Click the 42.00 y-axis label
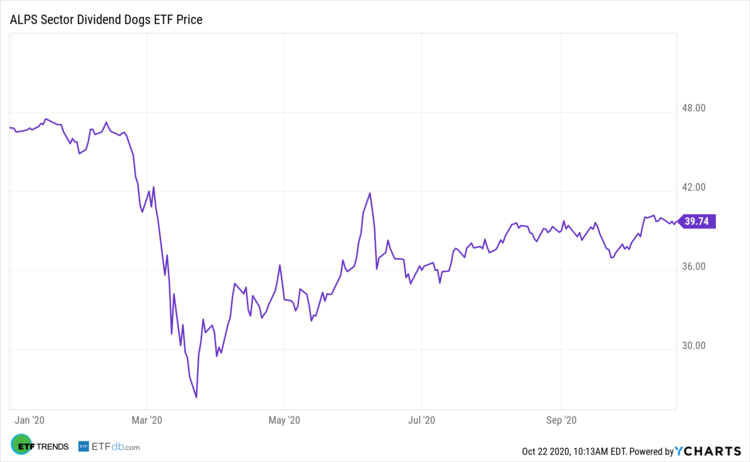The height and width of the screenshot is (462, 750). [694, 188]
